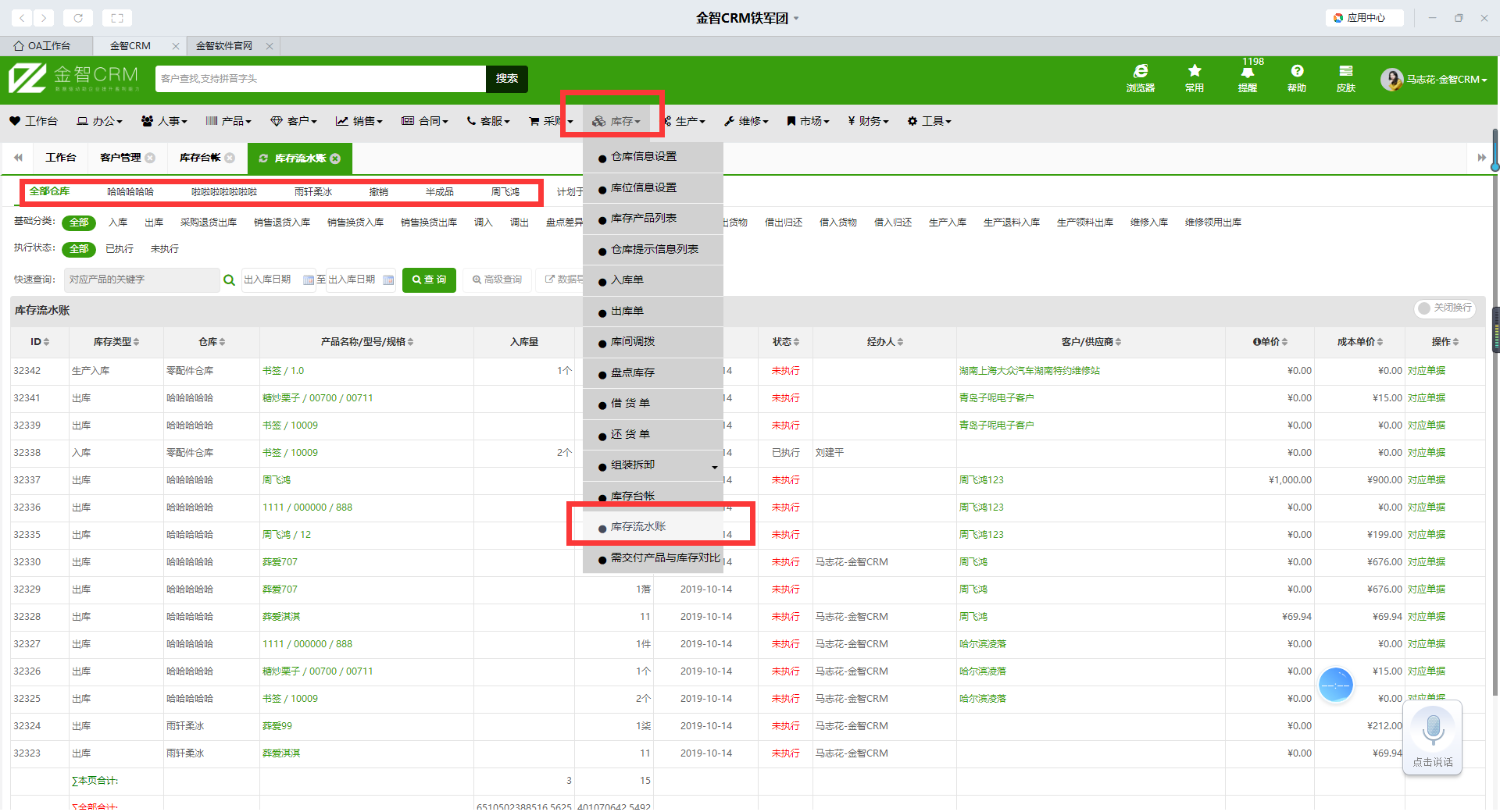The height and width of the screenshot is (812, 1500).
Task: Select 已执行 status filter
Action: pyautogui.click(x=120, y=249)
